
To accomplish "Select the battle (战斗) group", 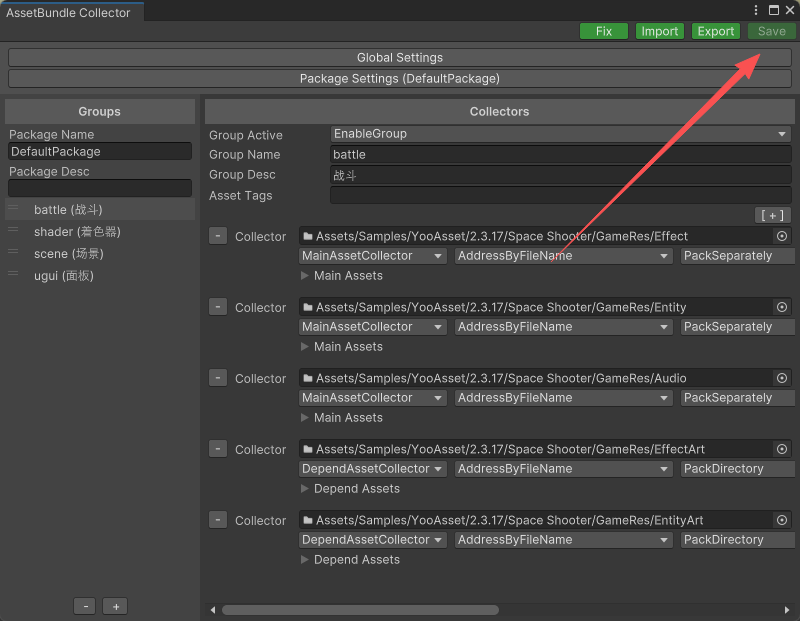I will click(100, 209).
